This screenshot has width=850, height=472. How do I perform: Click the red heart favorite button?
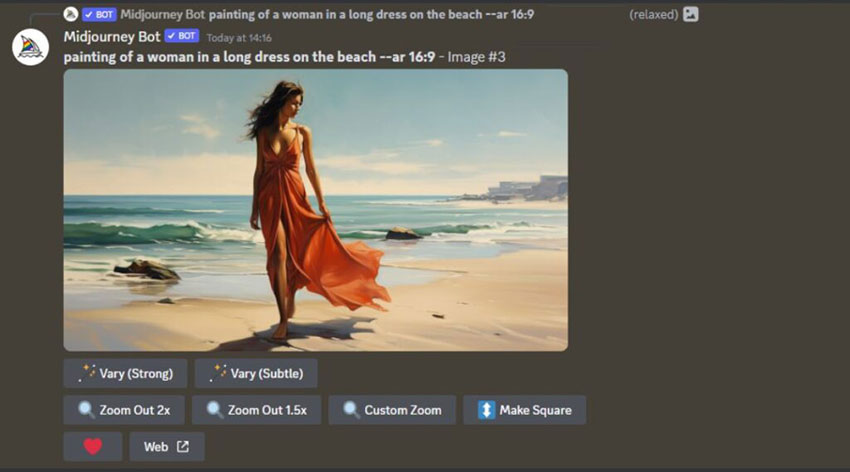(92, 446)
